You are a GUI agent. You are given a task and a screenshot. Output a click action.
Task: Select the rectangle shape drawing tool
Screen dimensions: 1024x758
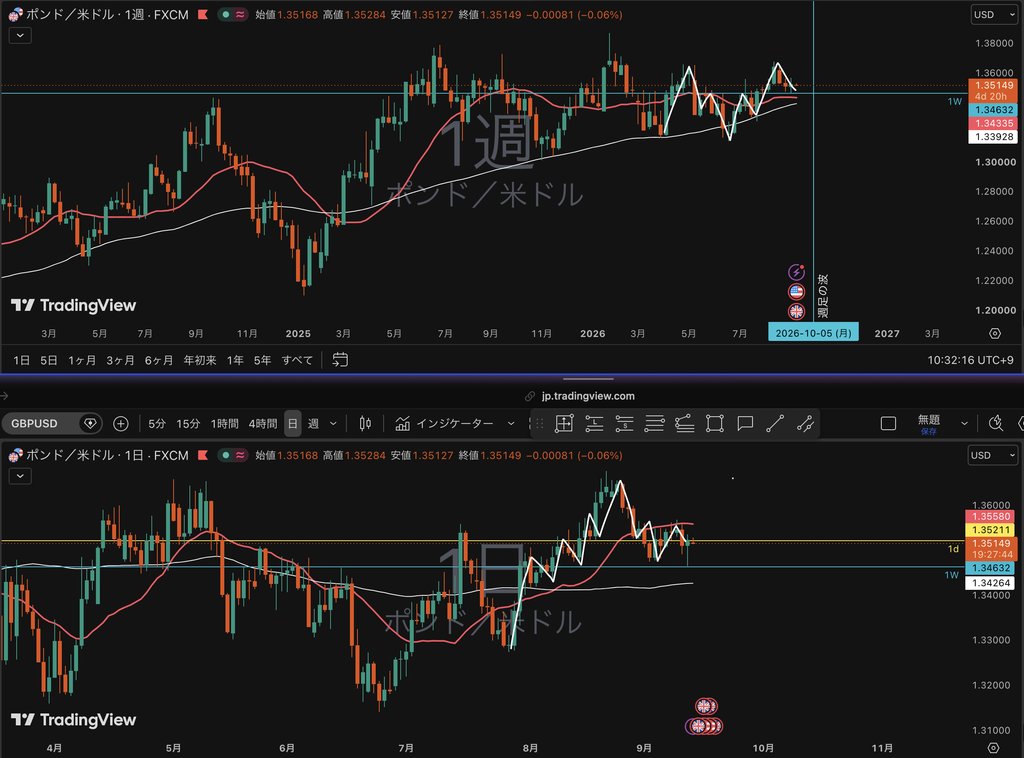pos(714,424)
